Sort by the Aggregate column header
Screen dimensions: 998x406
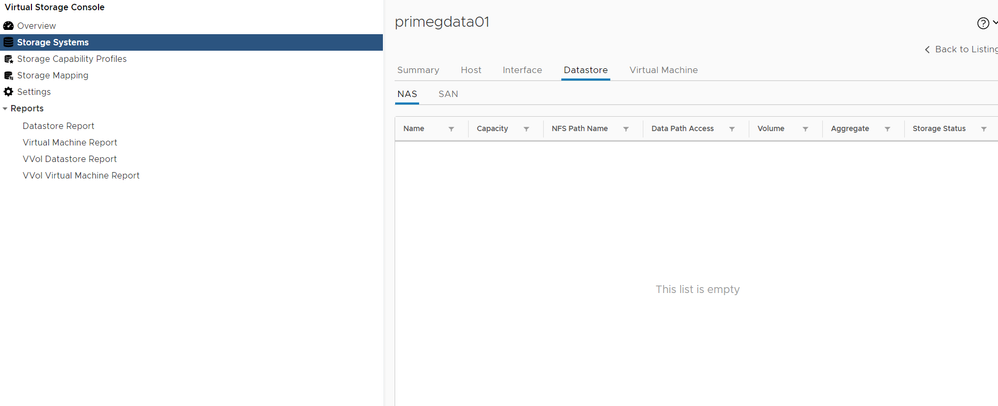tap(850, 129)
